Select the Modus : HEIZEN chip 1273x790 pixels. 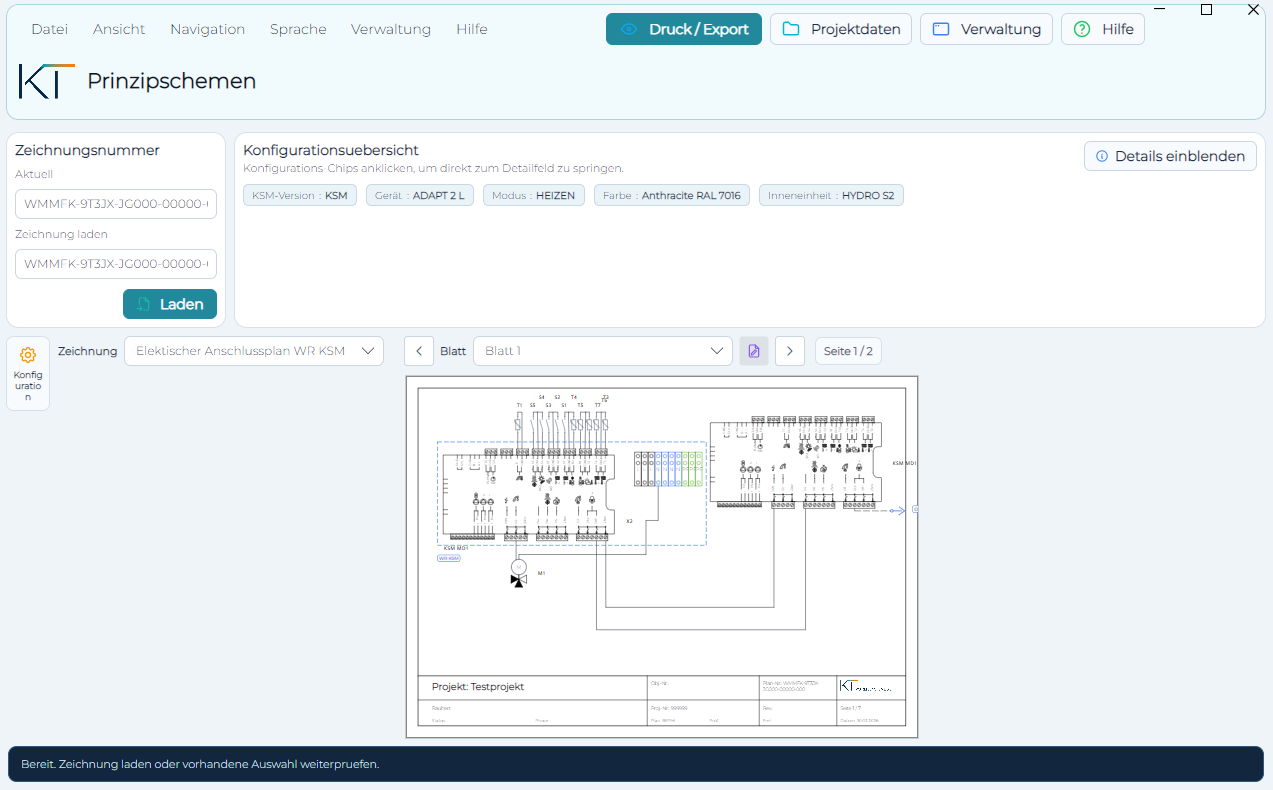pos(534,195)
